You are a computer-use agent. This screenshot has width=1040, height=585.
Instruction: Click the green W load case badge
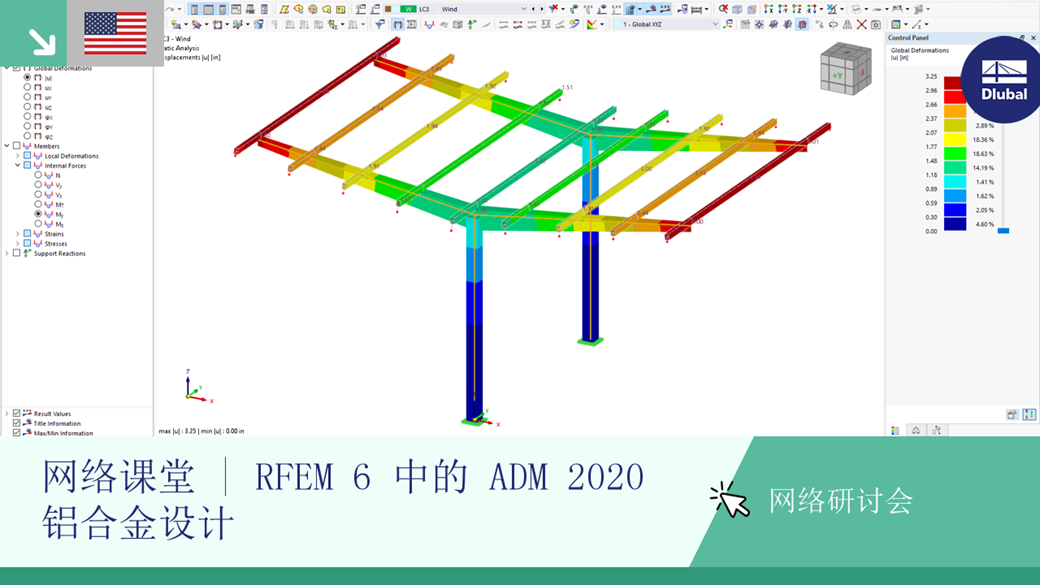(408, 9)
